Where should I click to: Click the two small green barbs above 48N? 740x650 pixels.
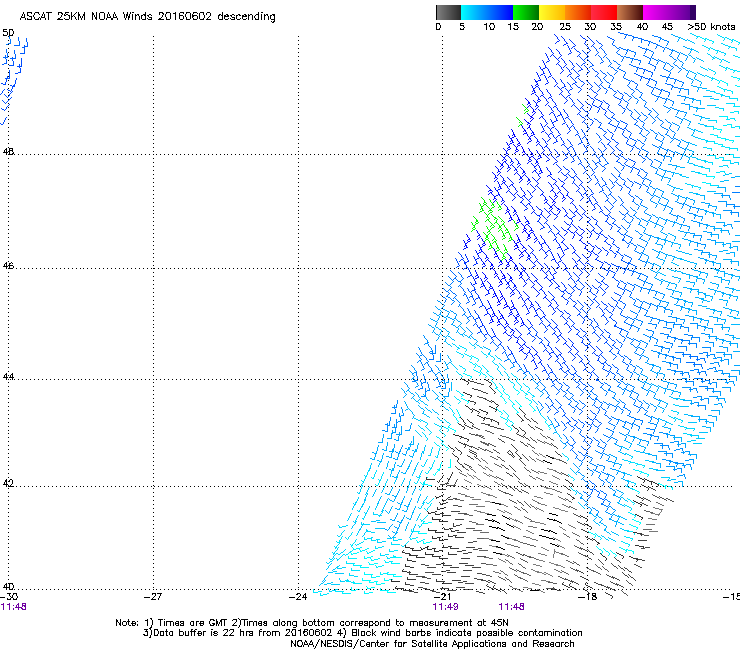pyautogui.click(x=523, y=115)
